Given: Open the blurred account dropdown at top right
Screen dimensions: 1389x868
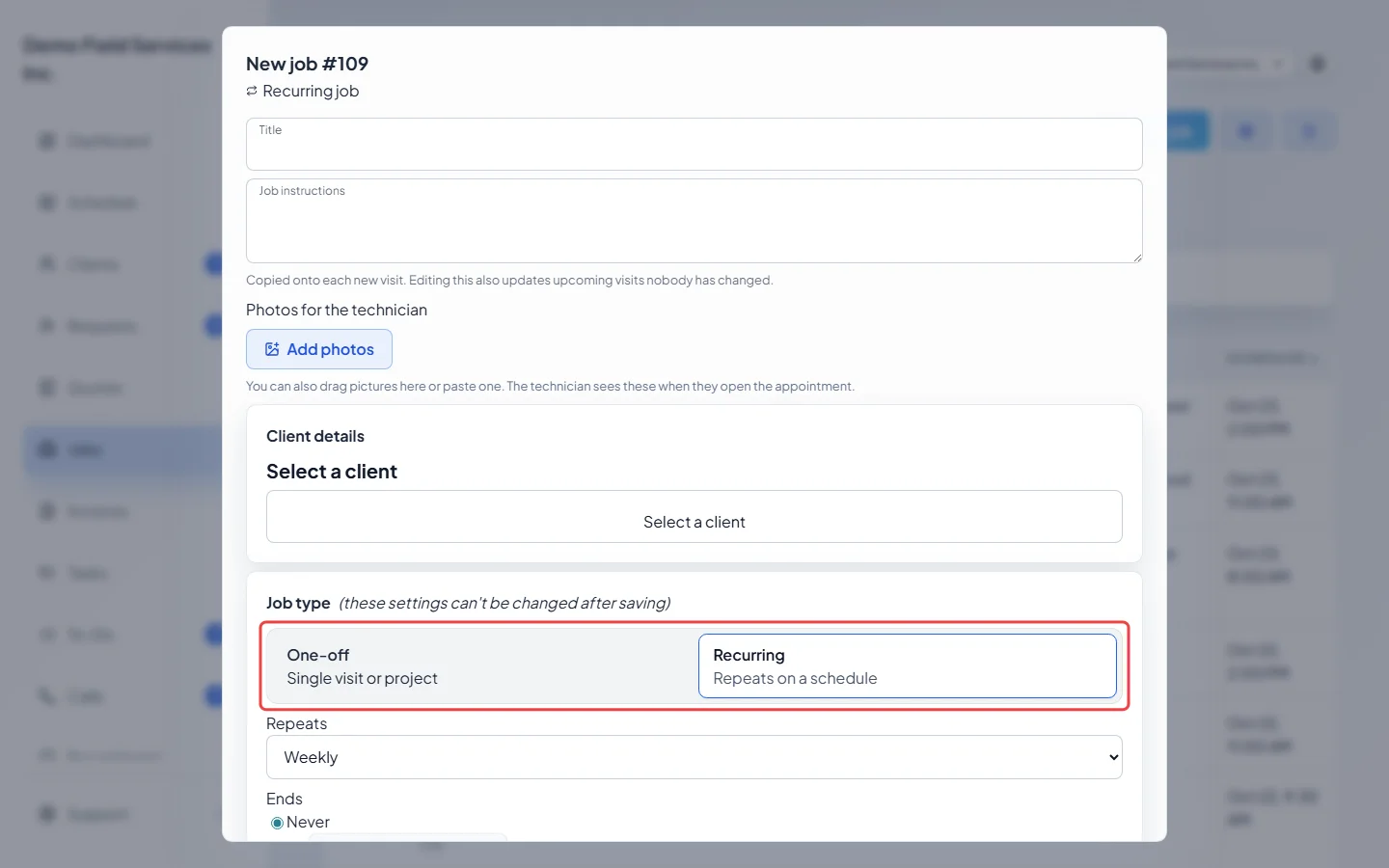Looking at the screenshot, I should [x=1225, y=64].
